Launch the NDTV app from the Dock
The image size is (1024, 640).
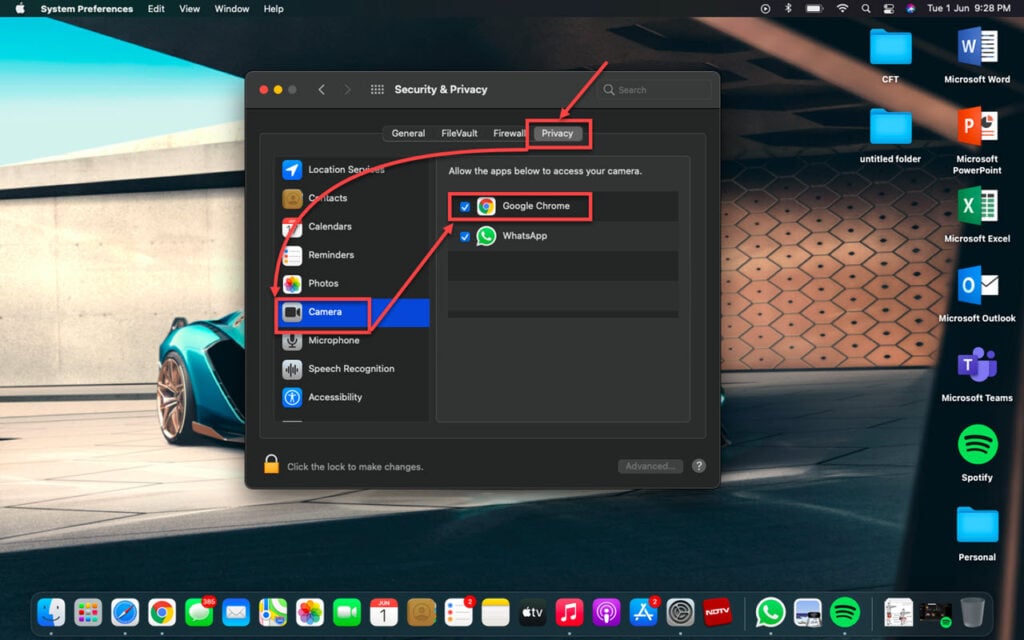717,613
